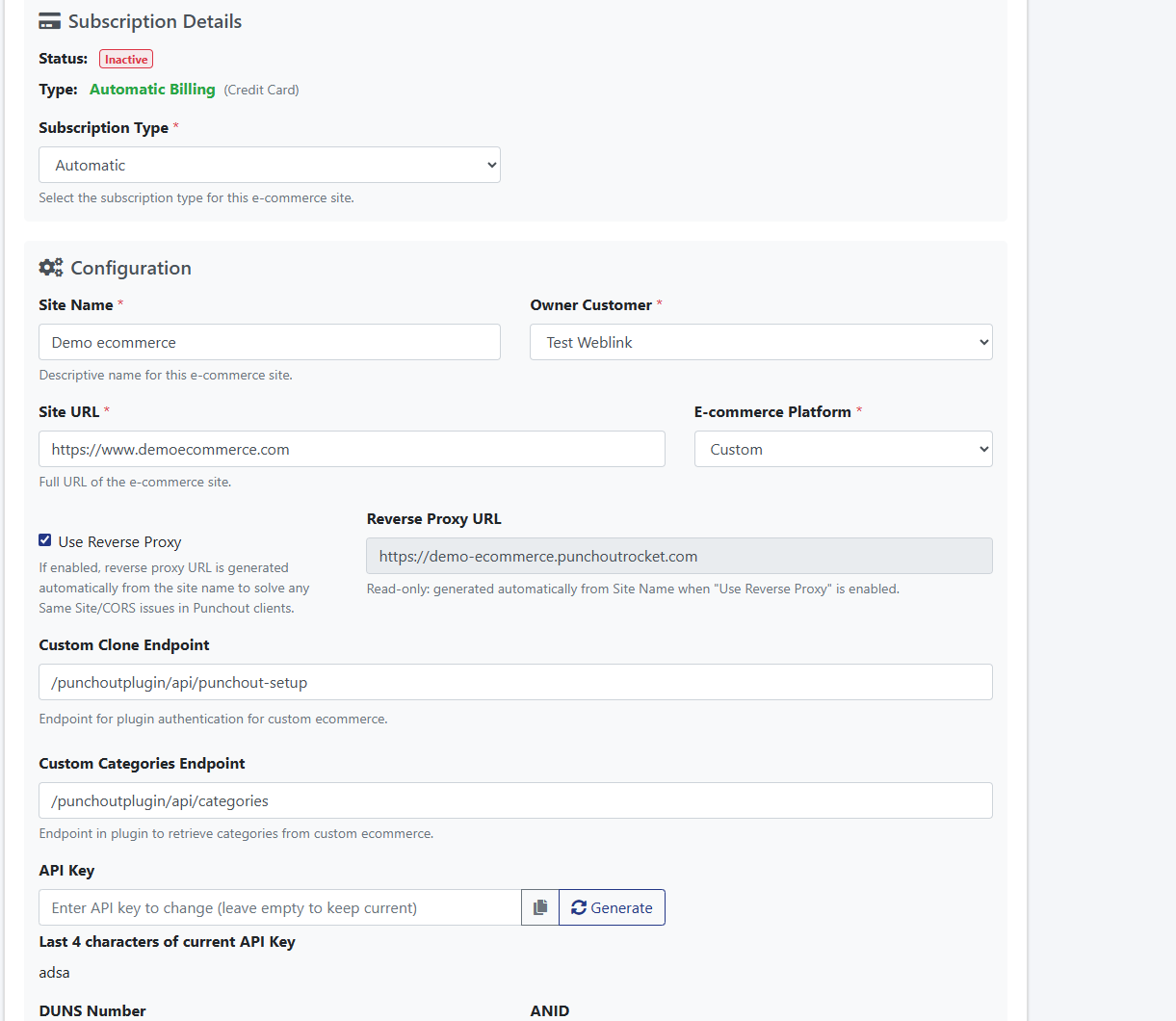Click the Owner Customer label
Image resolution: width=1176 pixels, height=1021 pixels.
[x=591, y=304]
